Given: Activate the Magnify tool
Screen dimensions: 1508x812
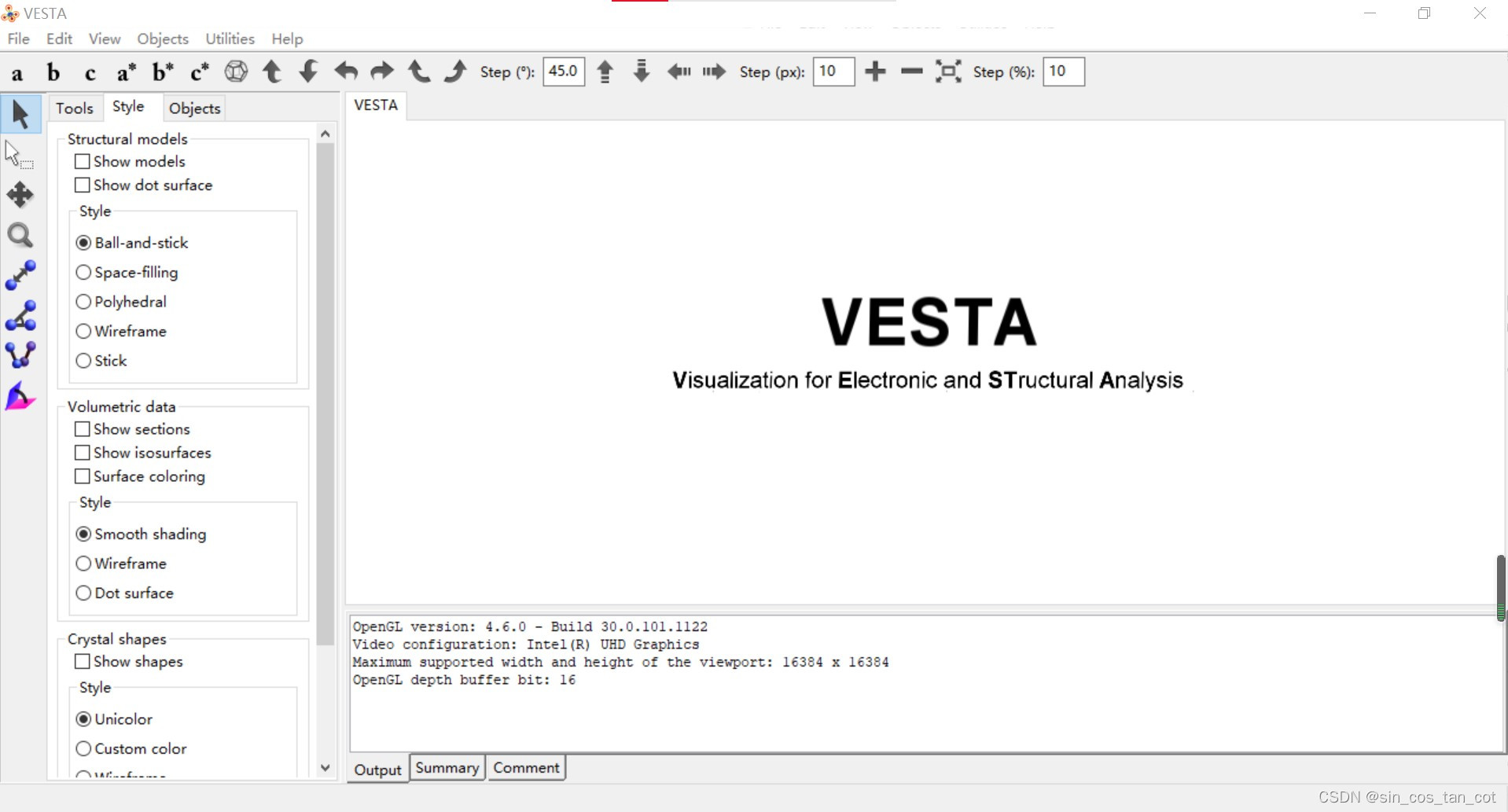Looking at the screenshot, I should [20, 235].
